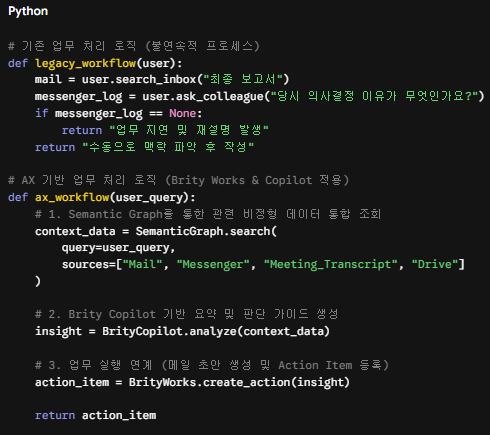The image size is (490, 435).
Task: Click the "Mail" source string
Action: point(142,265)
